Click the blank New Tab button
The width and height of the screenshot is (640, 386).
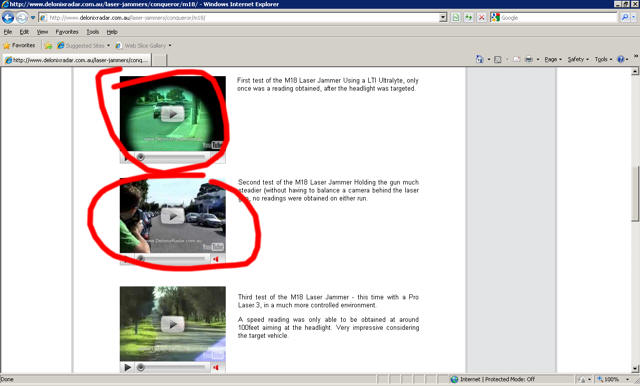click(x=159, y=60)
